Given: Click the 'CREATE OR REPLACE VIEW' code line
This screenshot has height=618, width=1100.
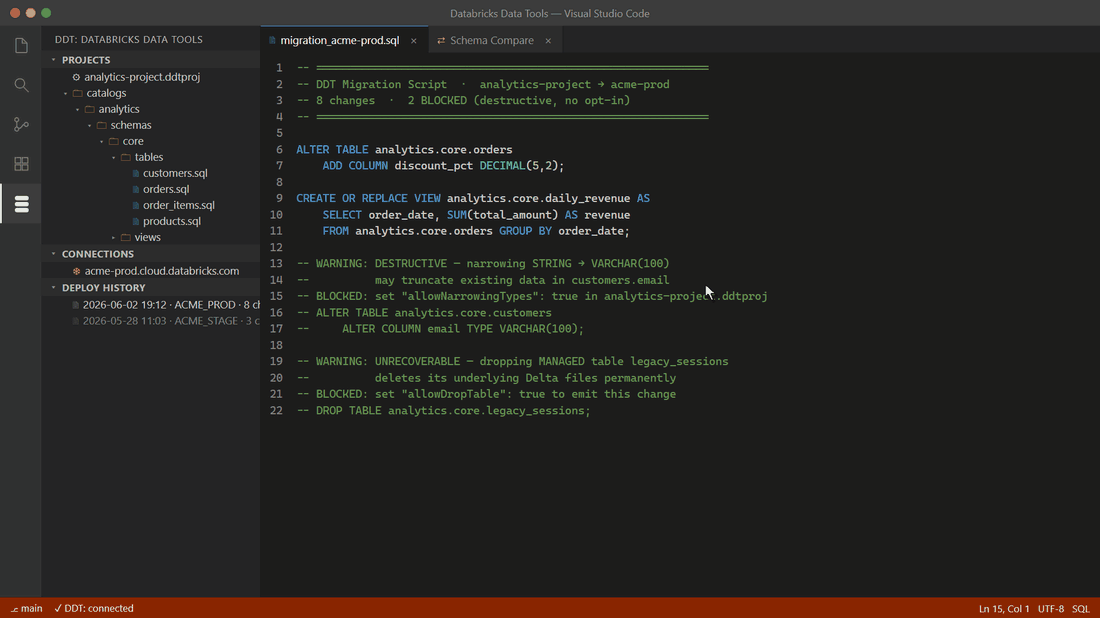Looking at the screenshot, I should [473, 199].
